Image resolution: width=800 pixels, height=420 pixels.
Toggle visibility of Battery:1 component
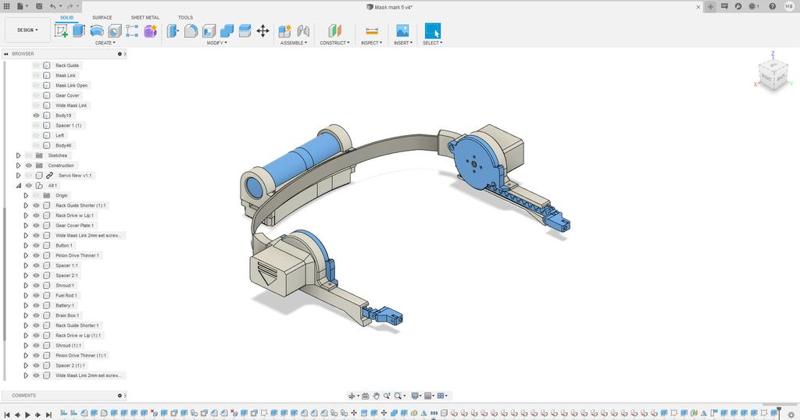pyautogui.click(x=36, y=306)
